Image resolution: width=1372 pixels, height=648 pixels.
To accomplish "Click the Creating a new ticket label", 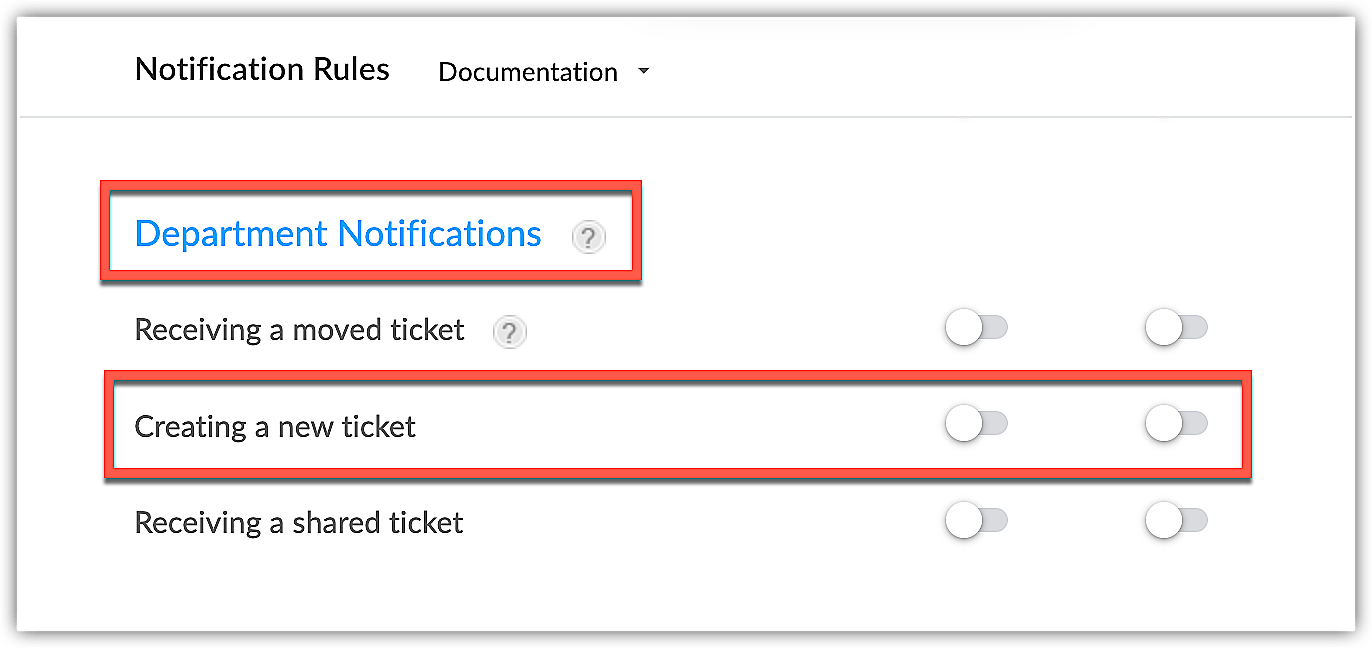I will tap(275, 427).
